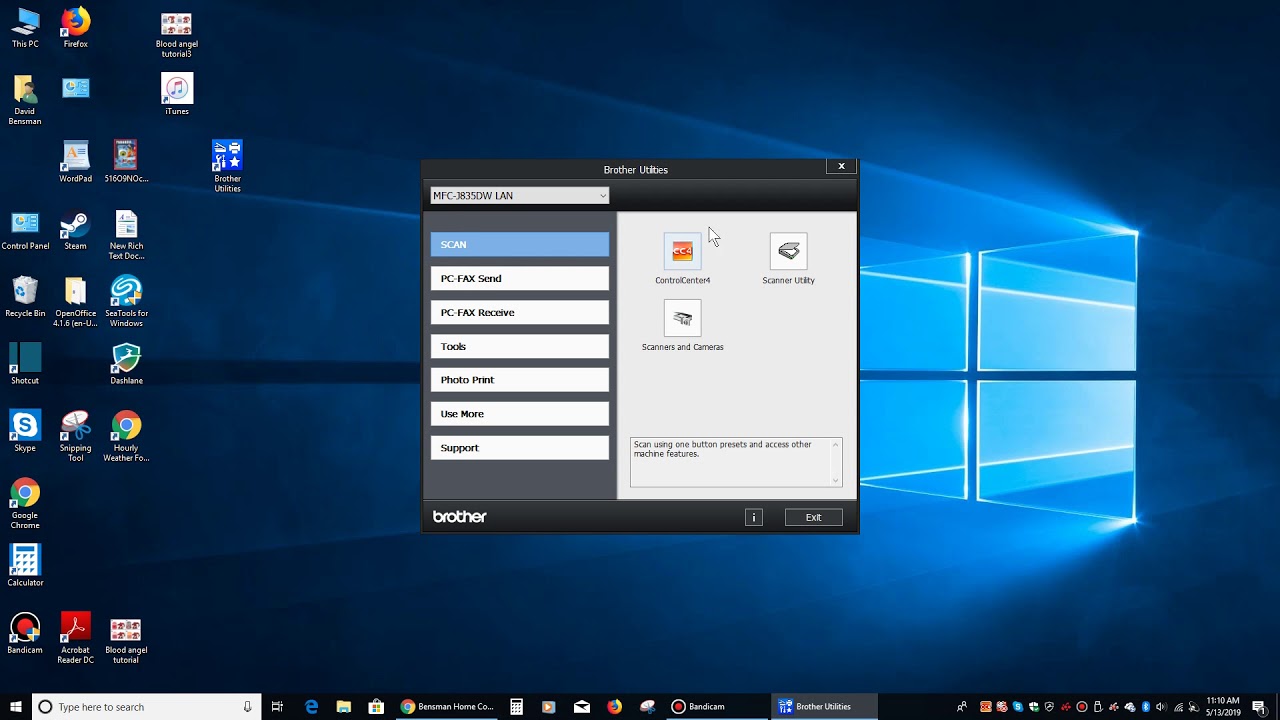Select PC-FAX Send category
1280x720 pixels.
pyautogui.click(x=519, y=278)
